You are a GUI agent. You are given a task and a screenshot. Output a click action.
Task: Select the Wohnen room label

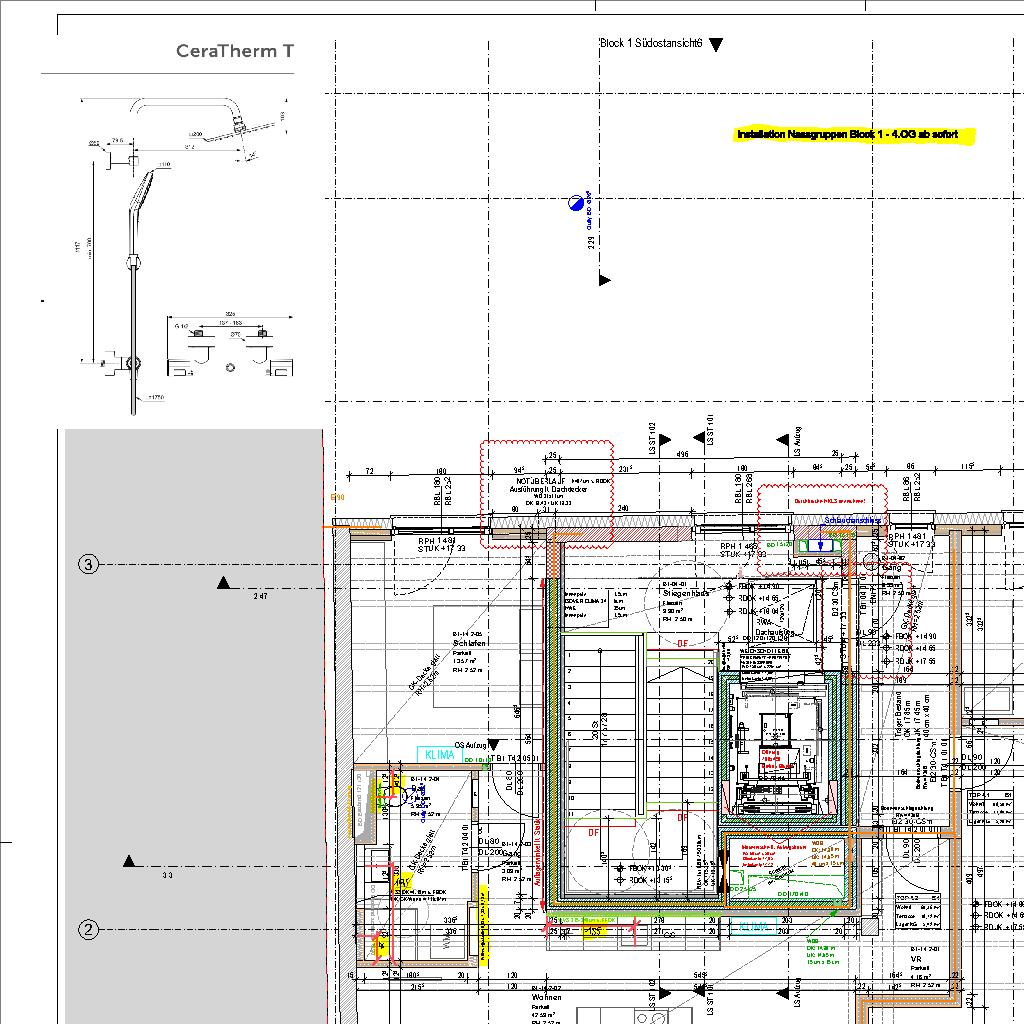click(x=547, y=997)
